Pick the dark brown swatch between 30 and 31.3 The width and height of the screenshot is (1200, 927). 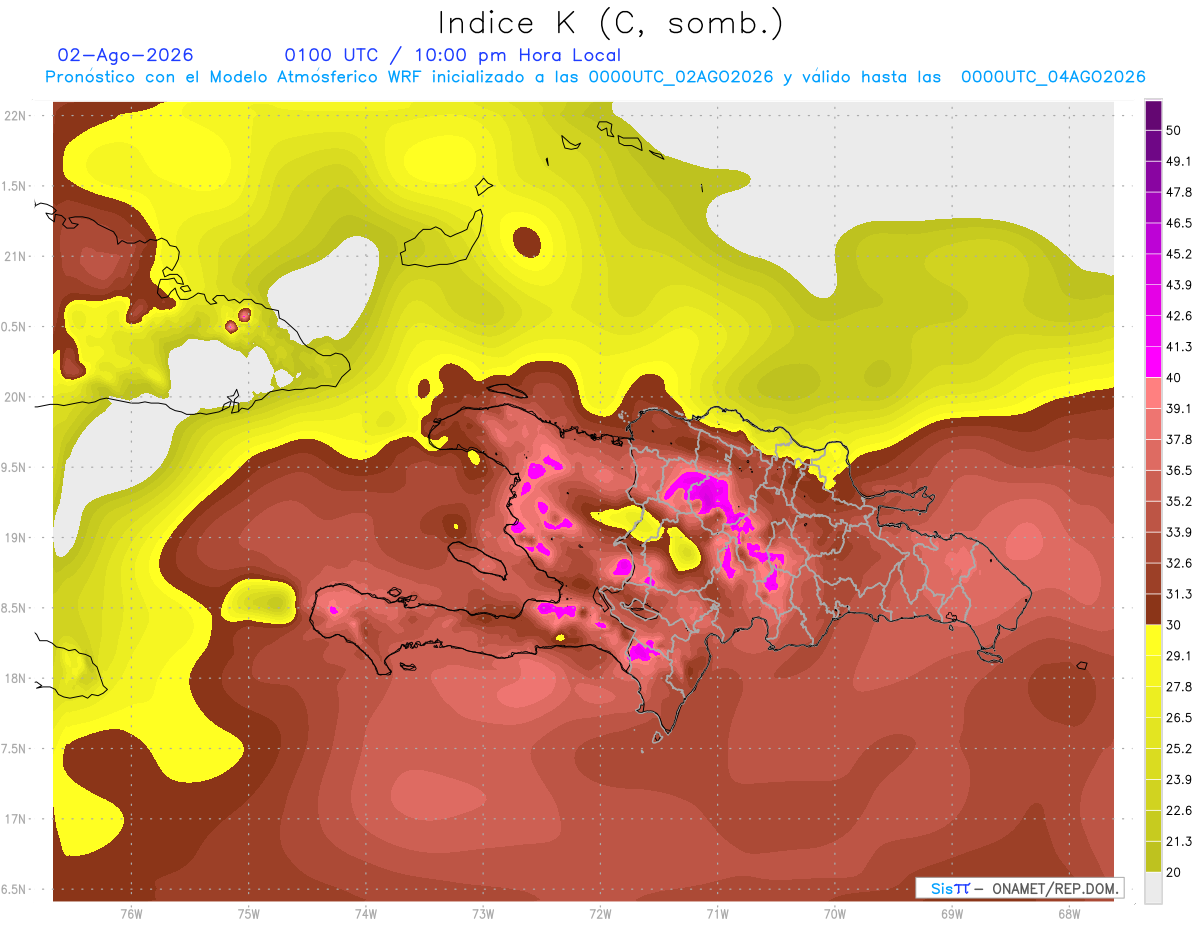1153,609
